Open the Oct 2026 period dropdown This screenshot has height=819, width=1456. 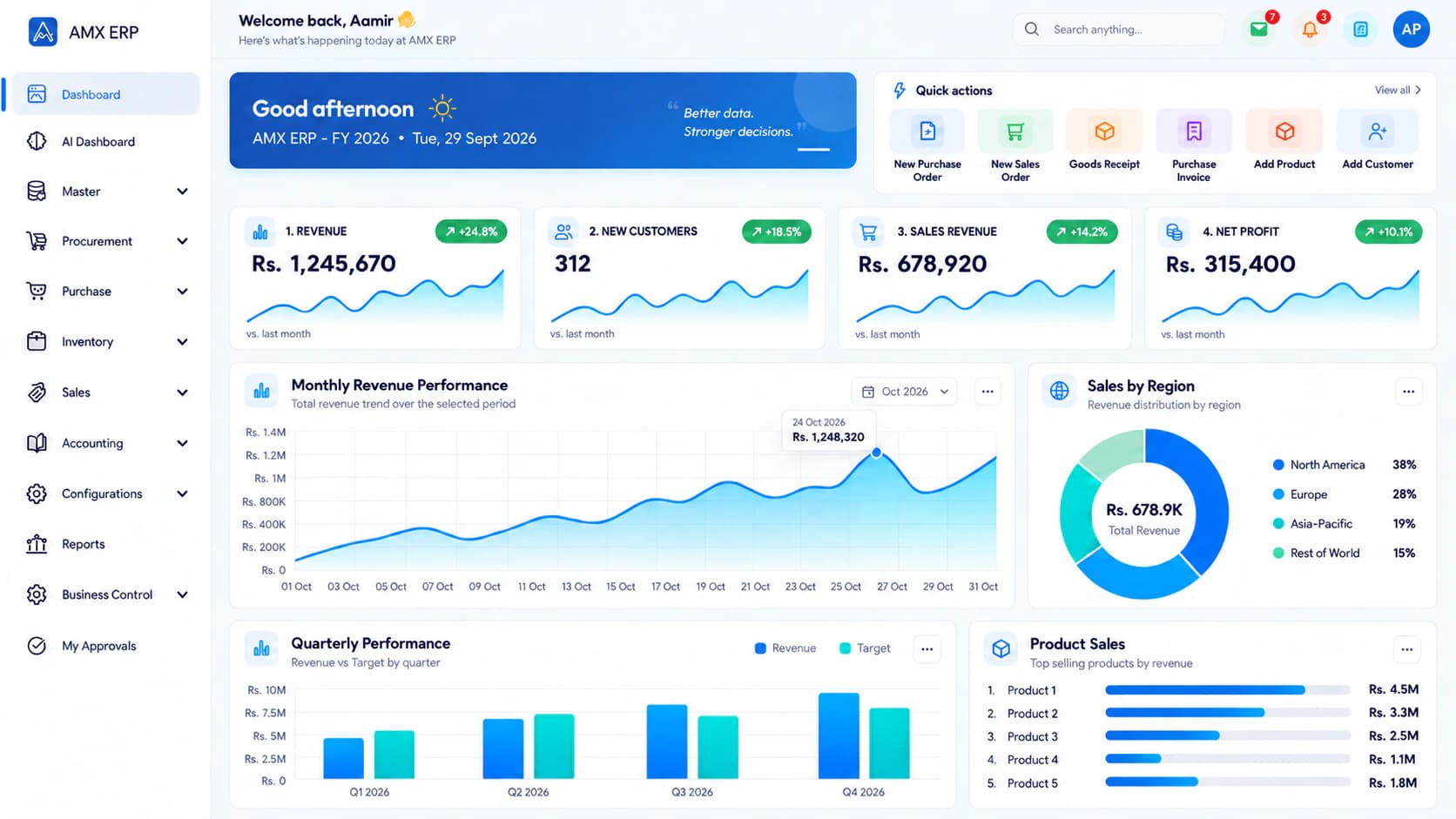(x=904, y=392)
